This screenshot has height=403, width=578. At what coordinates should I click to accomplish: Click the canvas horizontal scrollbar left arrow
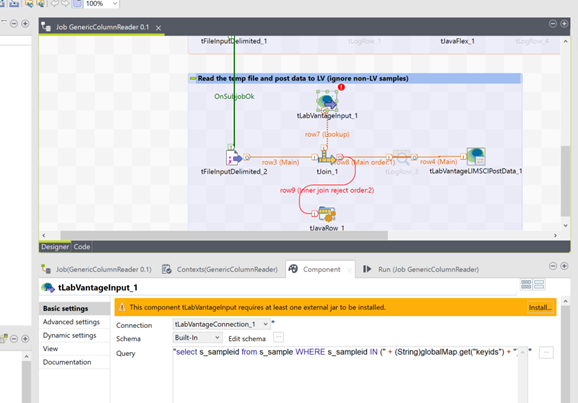(44, 236)
